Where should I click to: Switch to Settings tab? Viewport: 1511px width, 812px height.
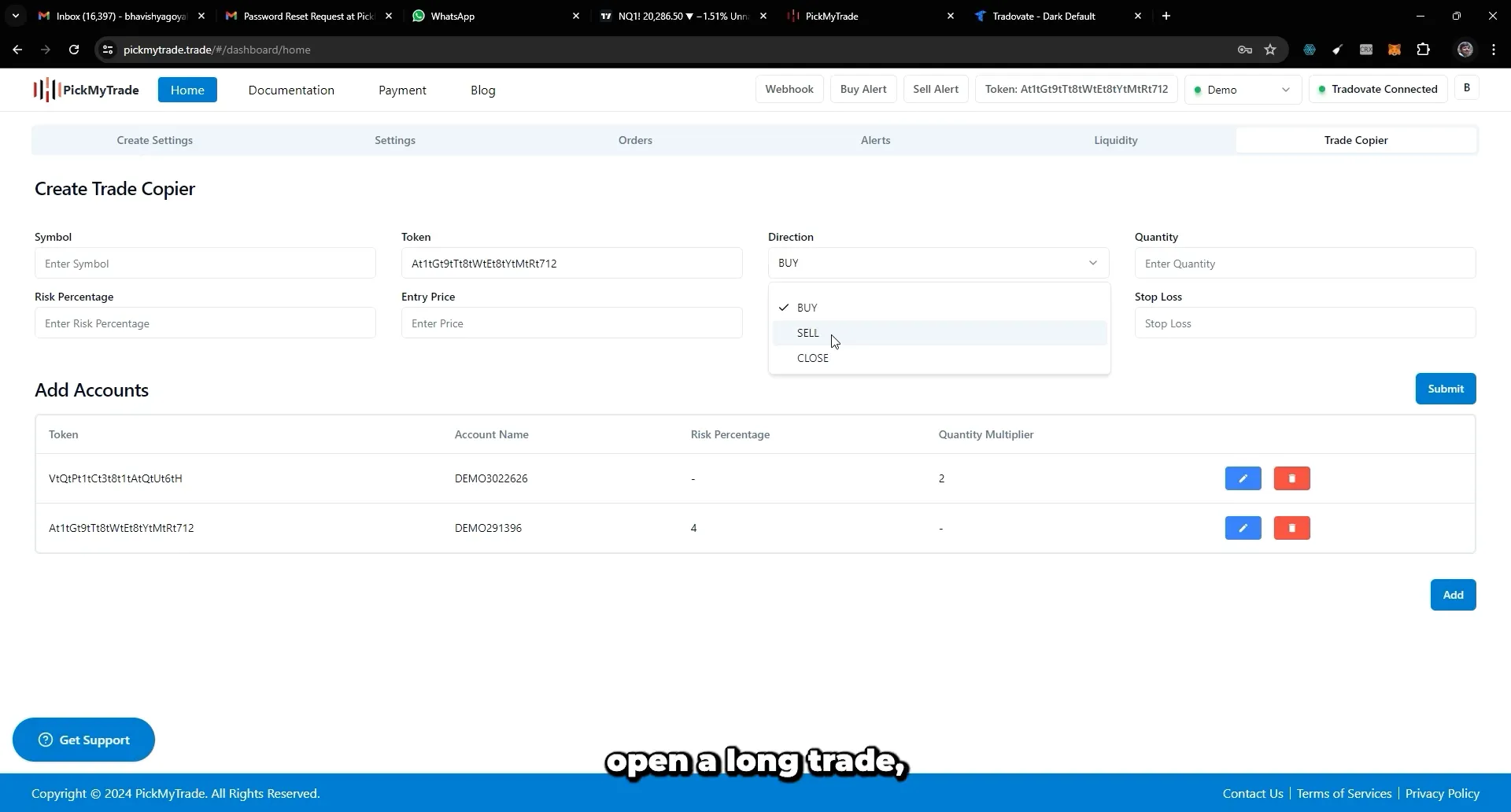(395, 140)
